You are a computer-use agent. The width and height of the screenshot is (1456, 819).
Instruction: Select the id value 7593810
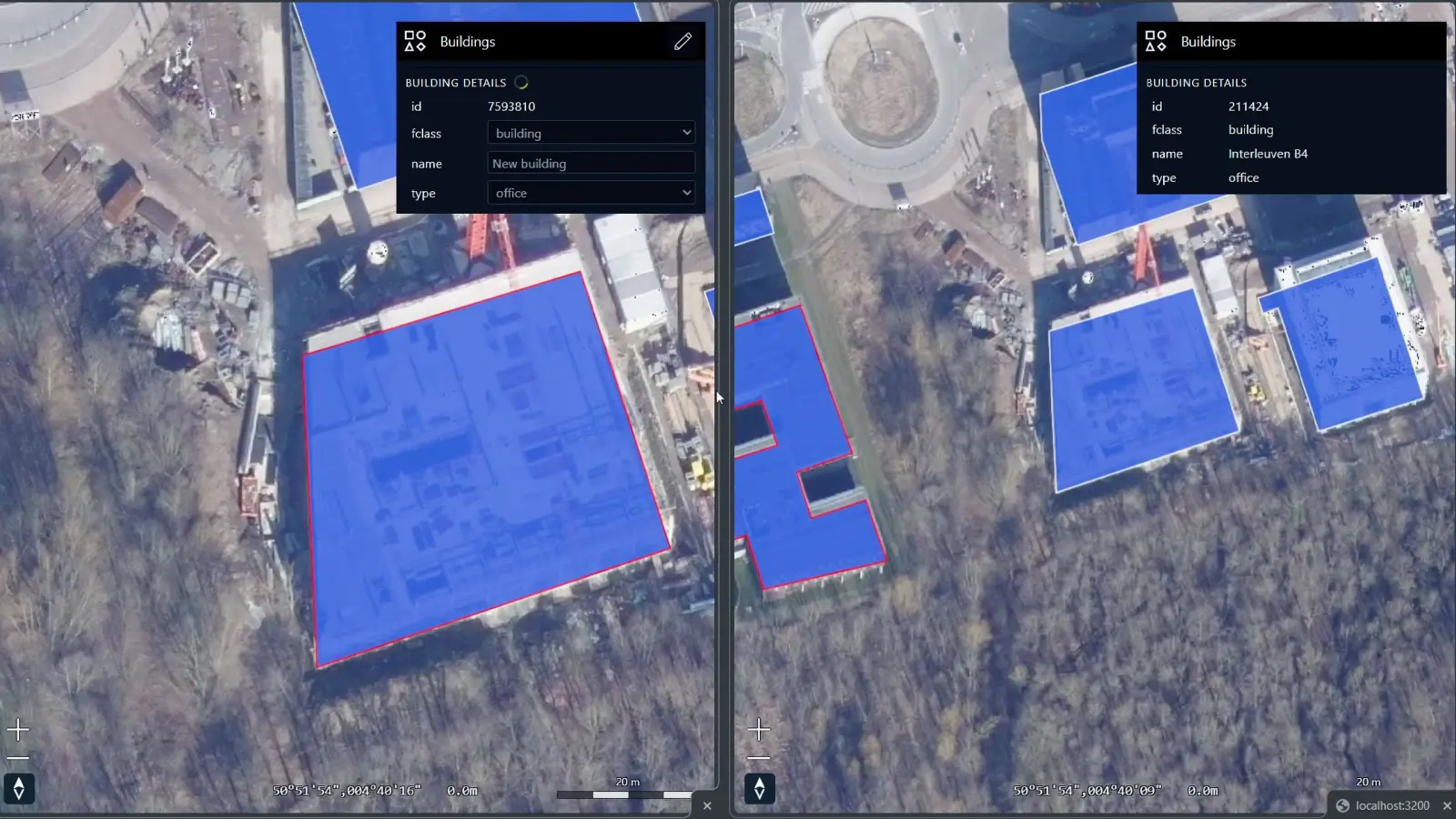click(x=511, y=106)
